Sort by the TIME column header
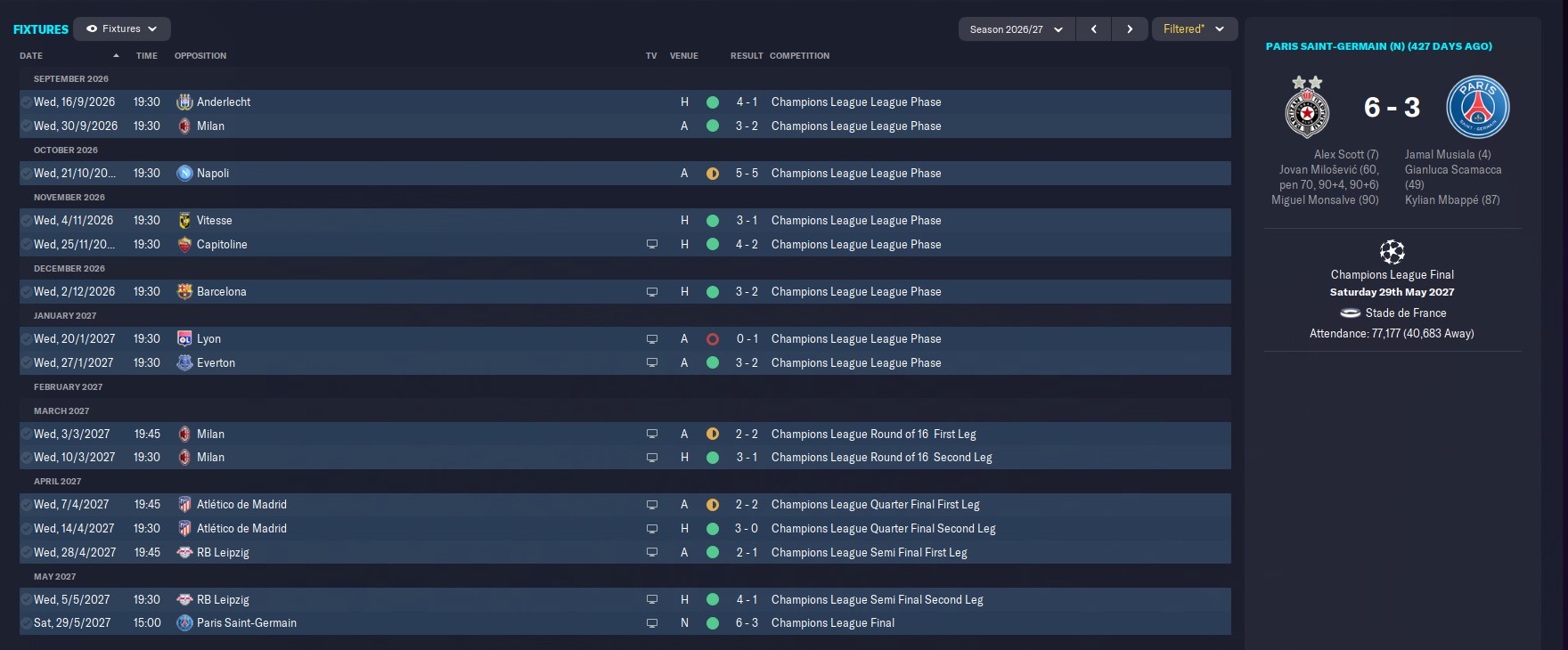The image size is (1568, 650). click(147, 56)
